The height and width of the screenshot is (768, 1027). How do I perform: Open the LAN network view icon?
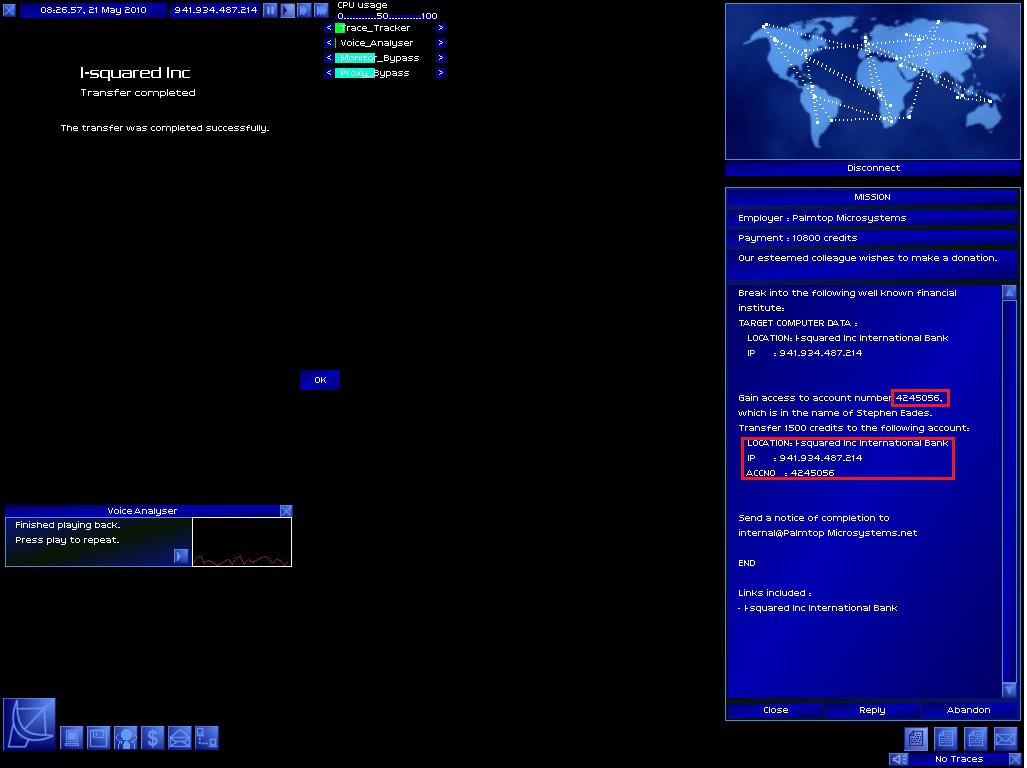coord(207,738)
